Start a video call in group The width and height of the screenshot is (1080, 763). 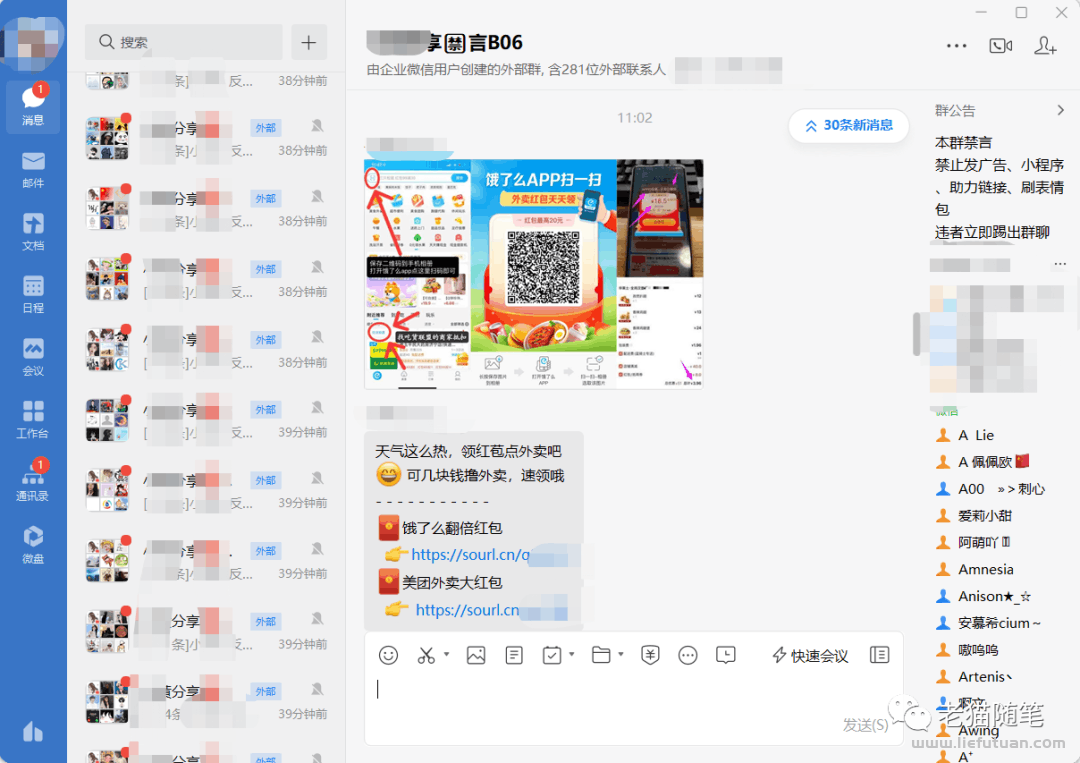1000,45
